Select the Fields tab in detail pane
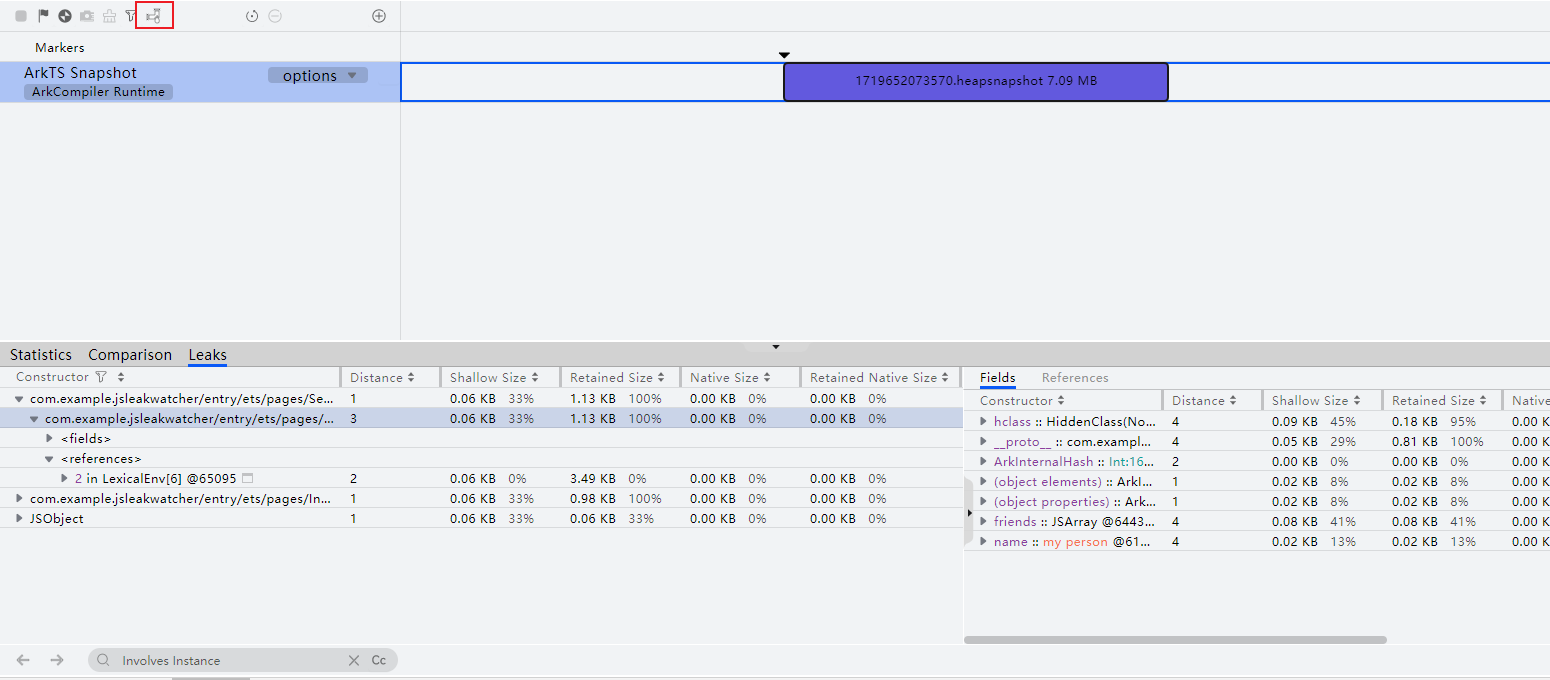The width and height of the screenshot is (1550, 680). (x=998, y=377)
